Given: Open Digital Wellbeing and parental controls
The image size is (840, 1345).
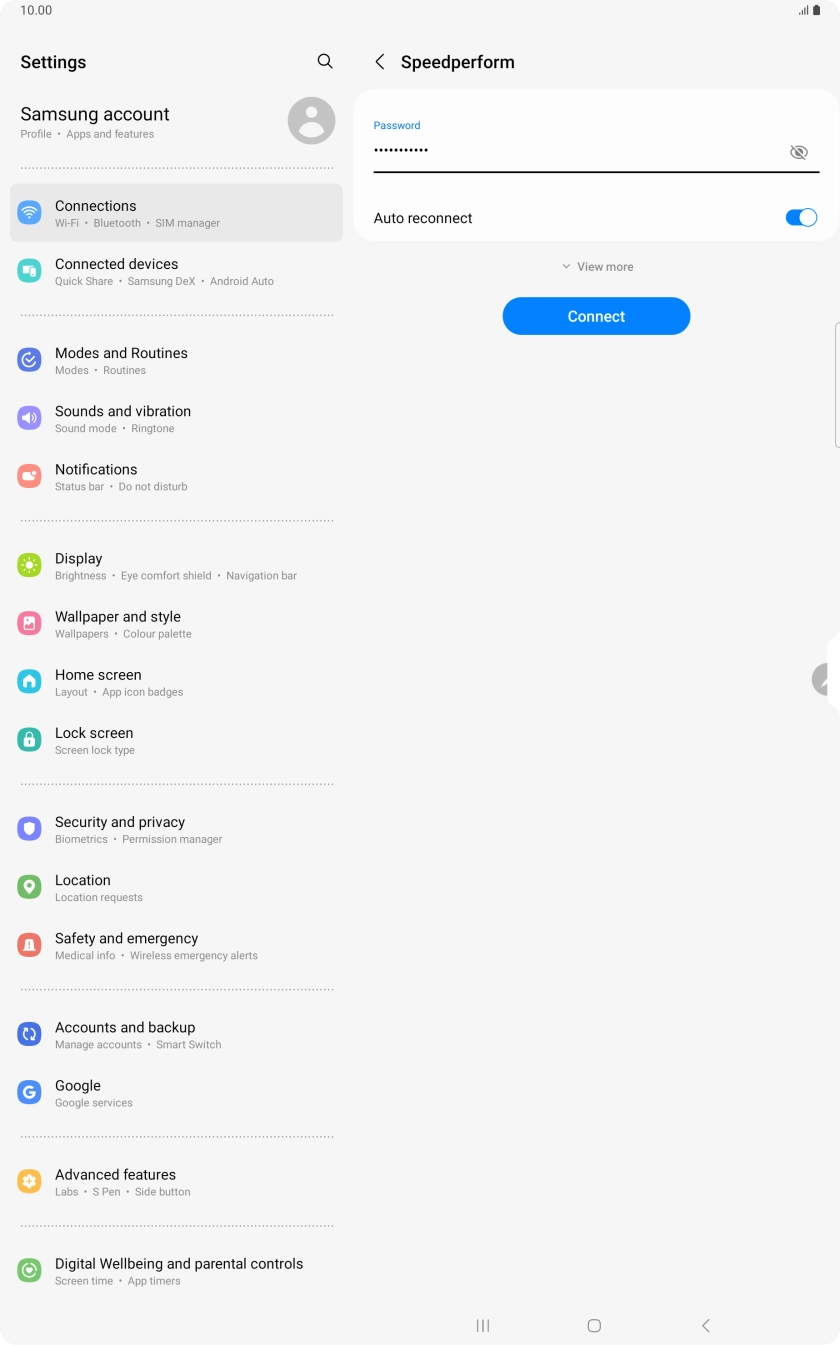Looking at the screenshot, I should 176,1271.
